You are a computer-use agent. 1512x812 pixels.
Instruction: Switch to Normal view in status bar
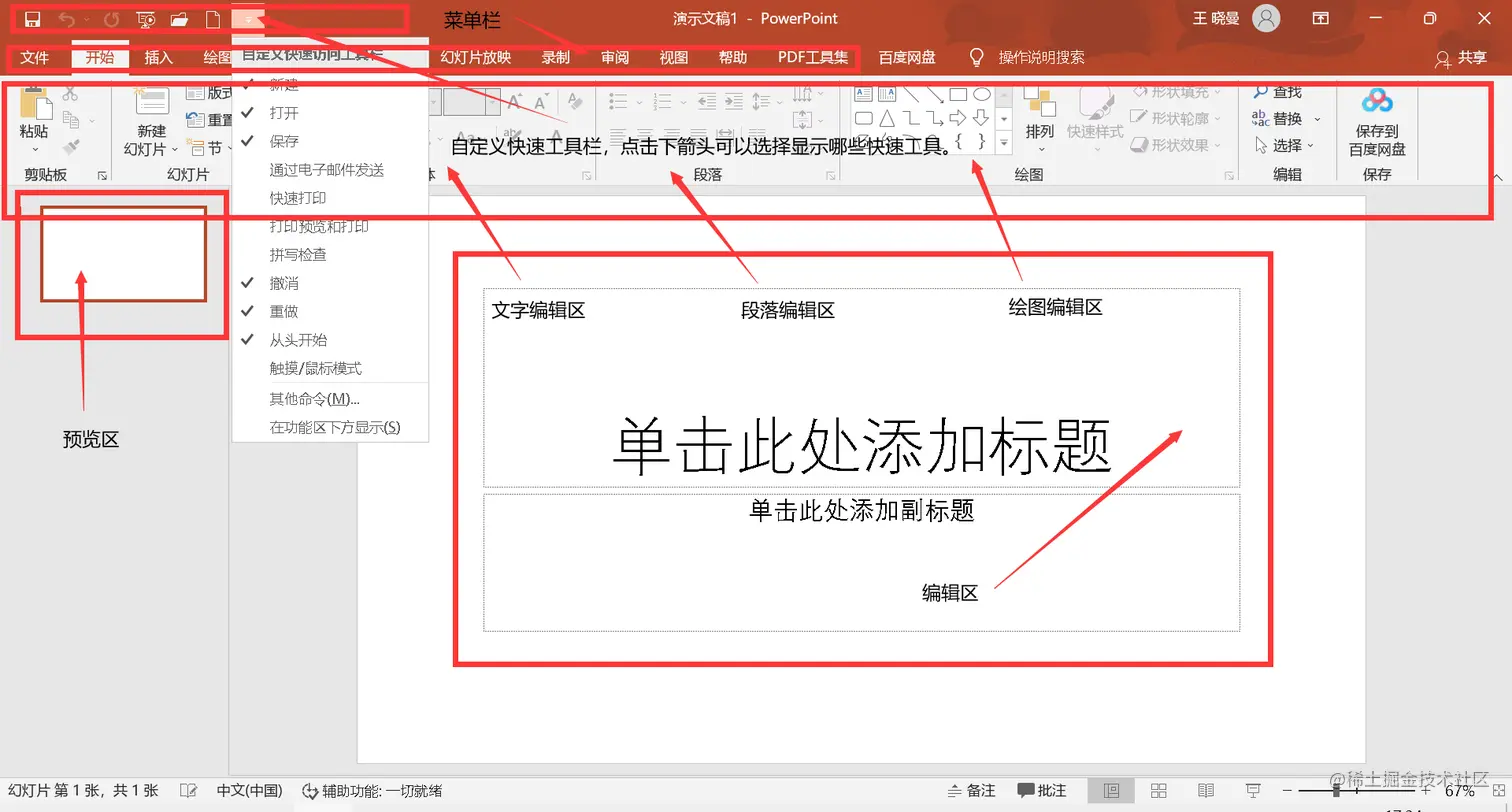tap(1111, 791)
